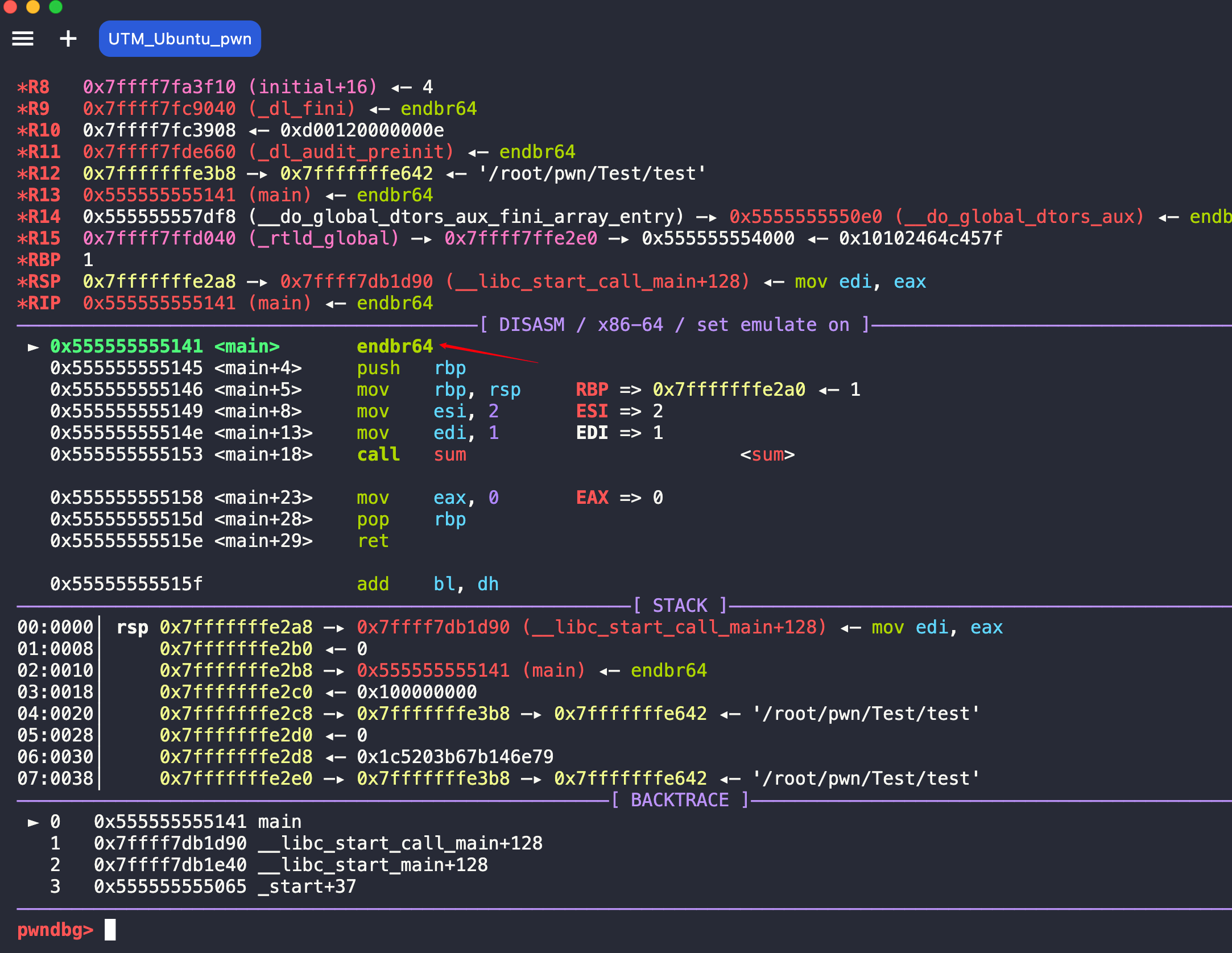Click the R14 register label
Viewport: 1232px width, 953px height.
[39, 217]
